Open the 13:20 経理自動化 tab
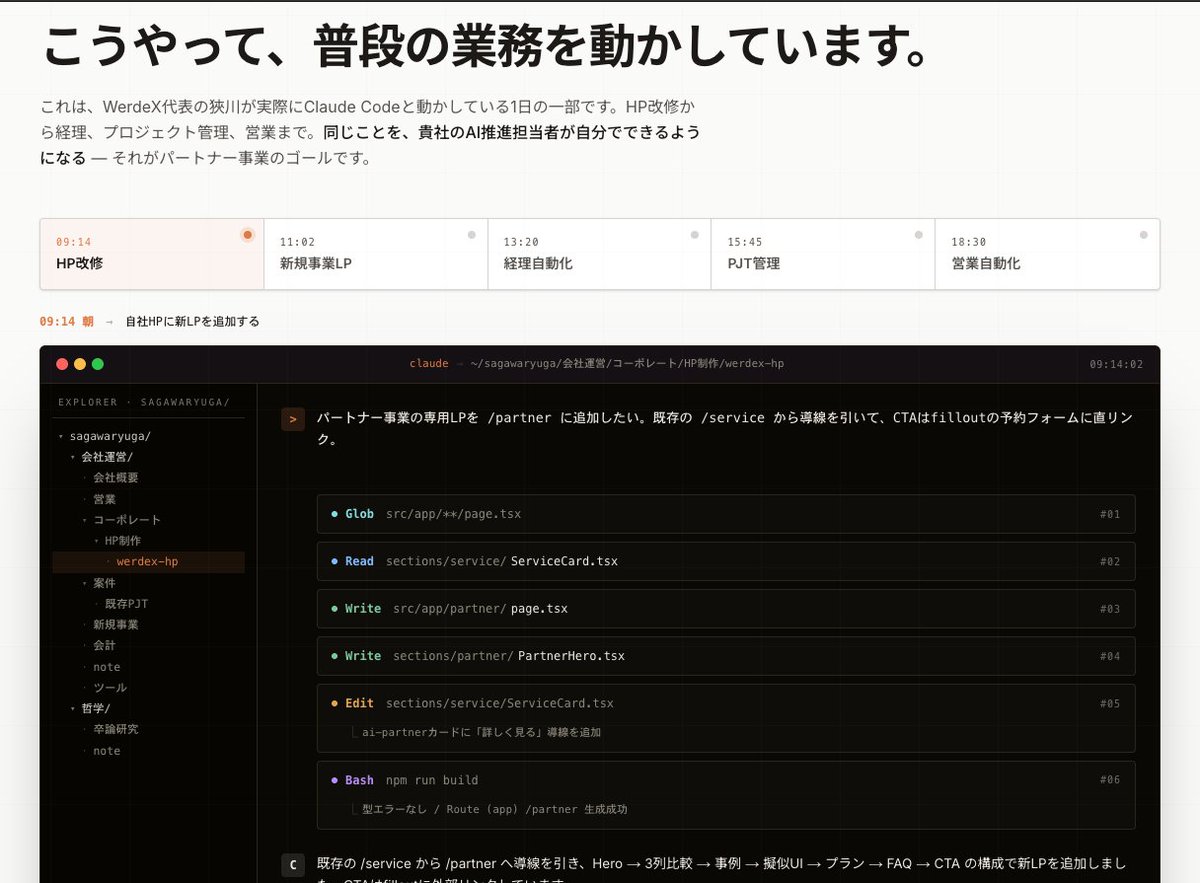1200x883 pixels. (x=600, y=254)
